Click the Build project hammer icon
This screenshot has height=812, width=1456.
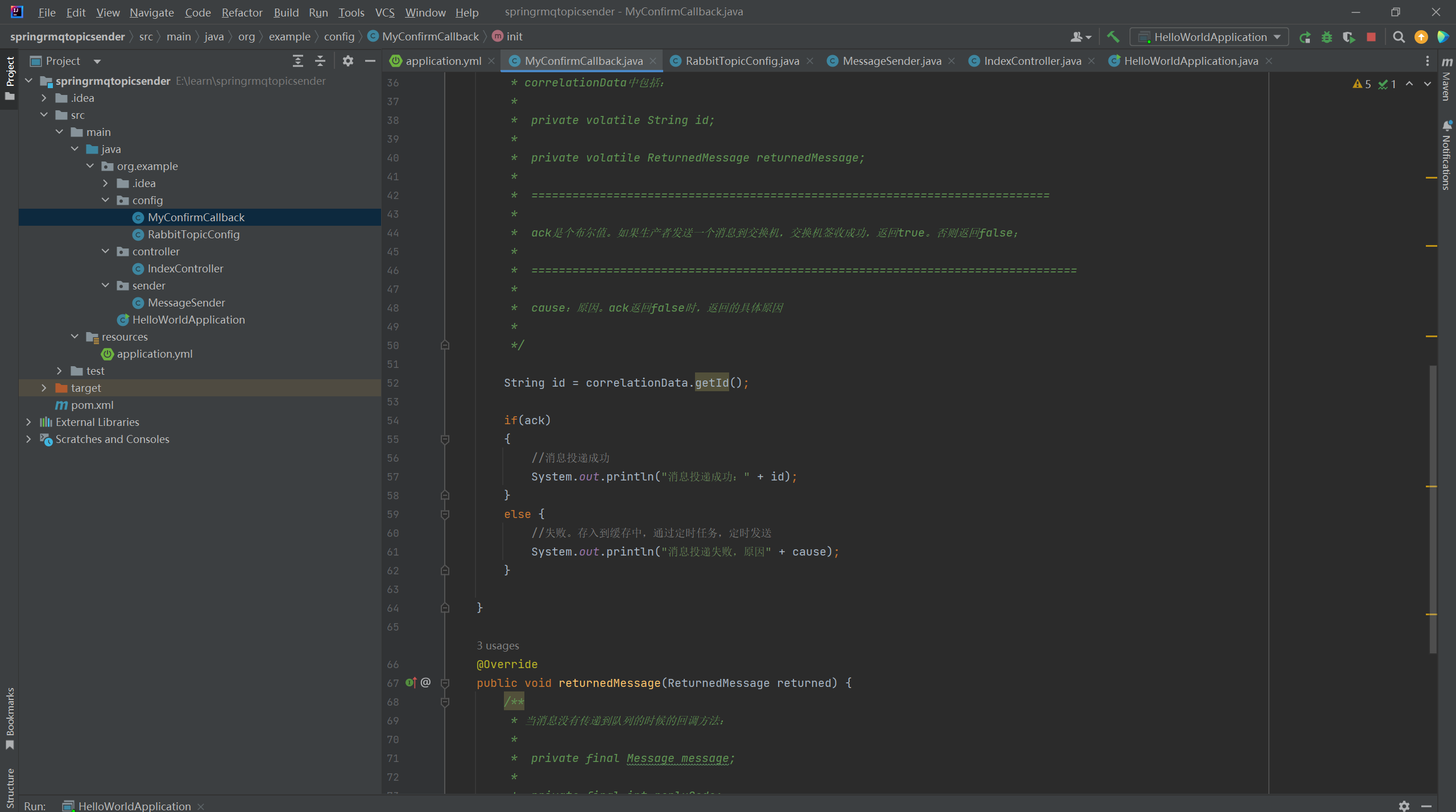(1113, 37)
